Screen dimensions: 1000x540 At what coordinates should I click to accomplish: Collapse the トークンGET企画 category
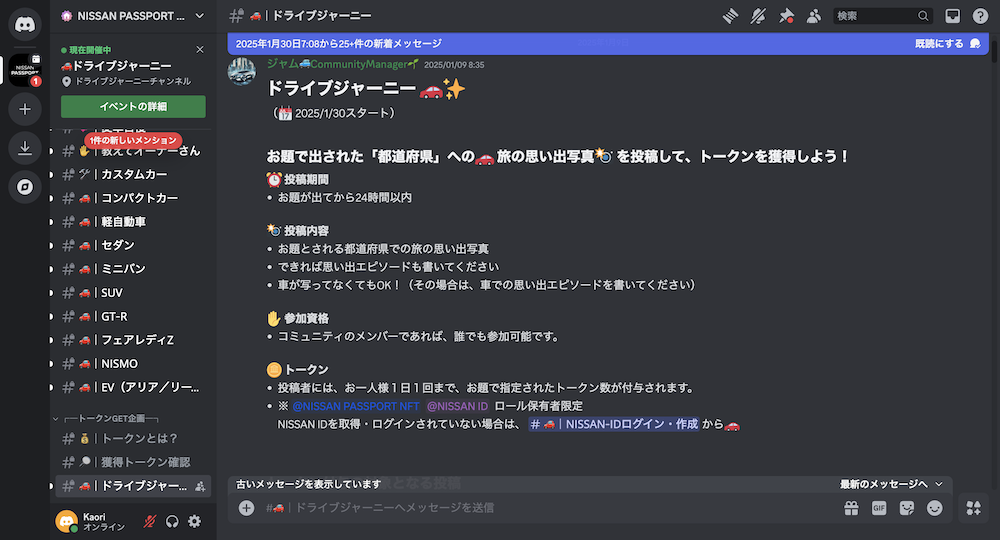coord(106,418)
